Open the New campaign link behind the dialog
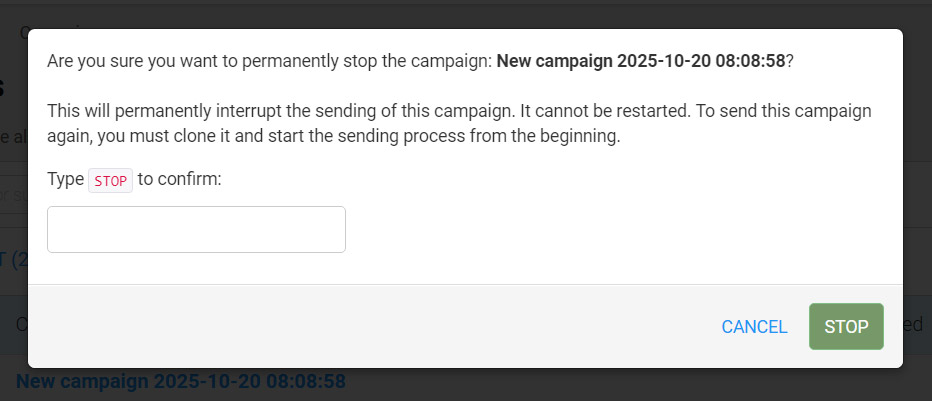Screen dimensions: 932x401 point(180,381)
